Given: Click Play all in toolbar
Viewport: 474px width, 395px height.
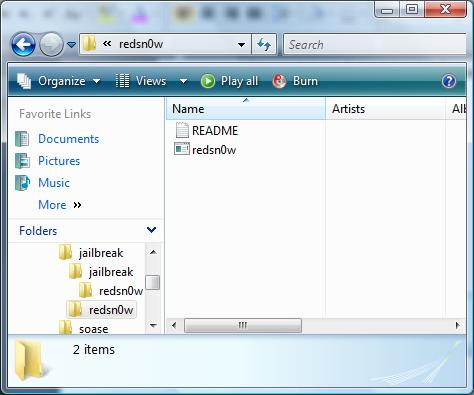Looking at the screenshot, I should 230,81.
